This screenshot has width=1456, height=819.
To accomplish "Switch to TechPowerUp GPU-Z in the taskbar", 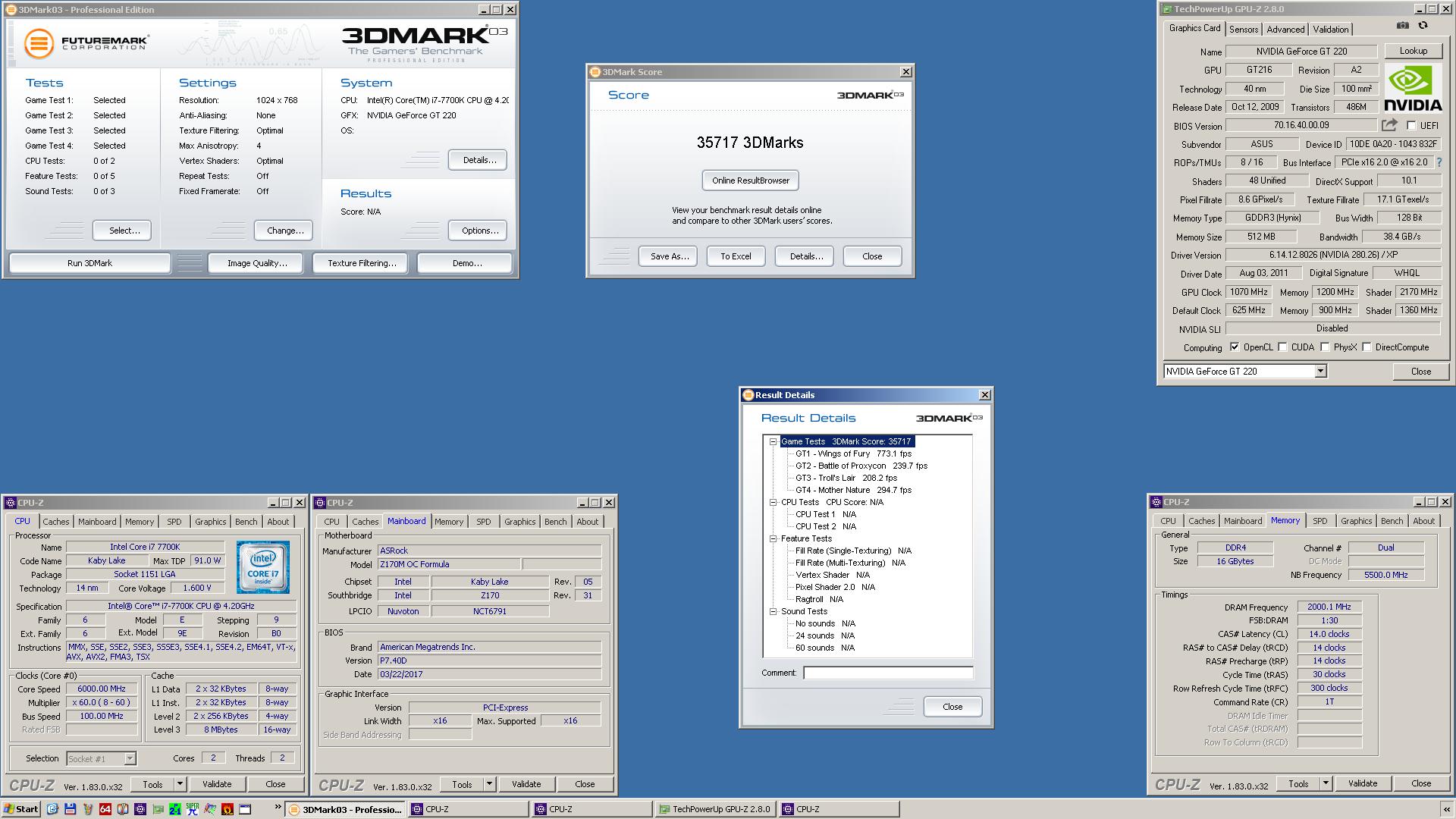I will pos(714,809).
